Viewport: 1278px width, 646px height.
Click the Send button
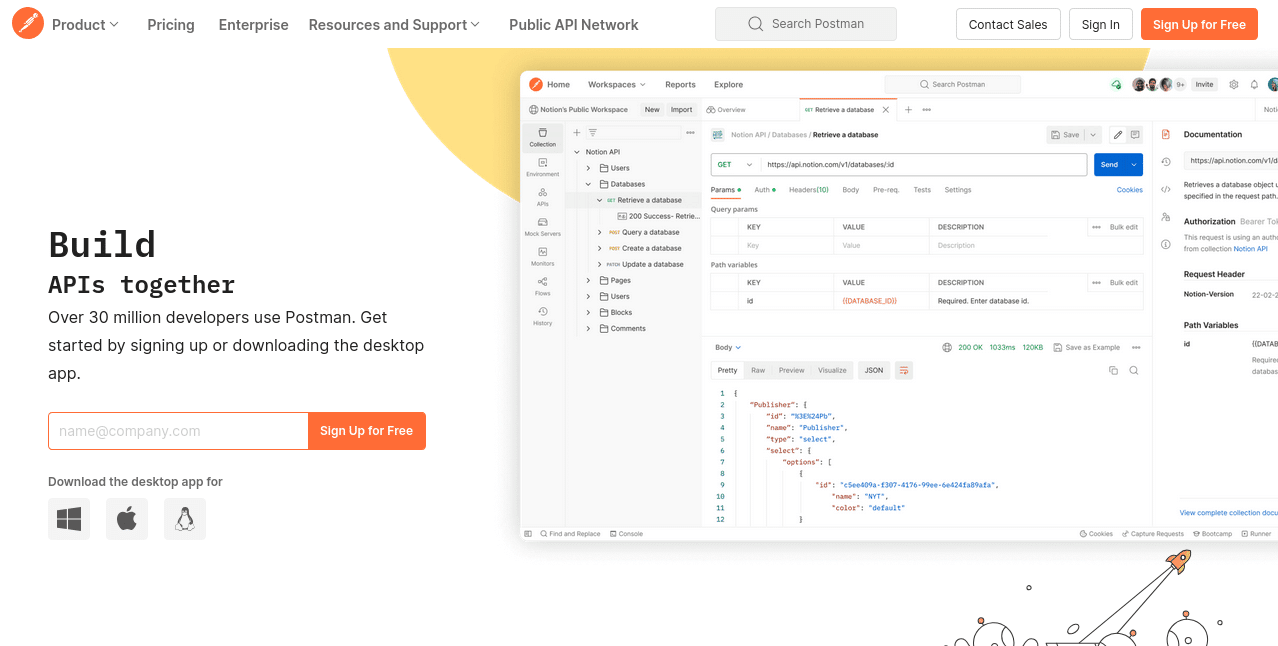pos(1110,164)
